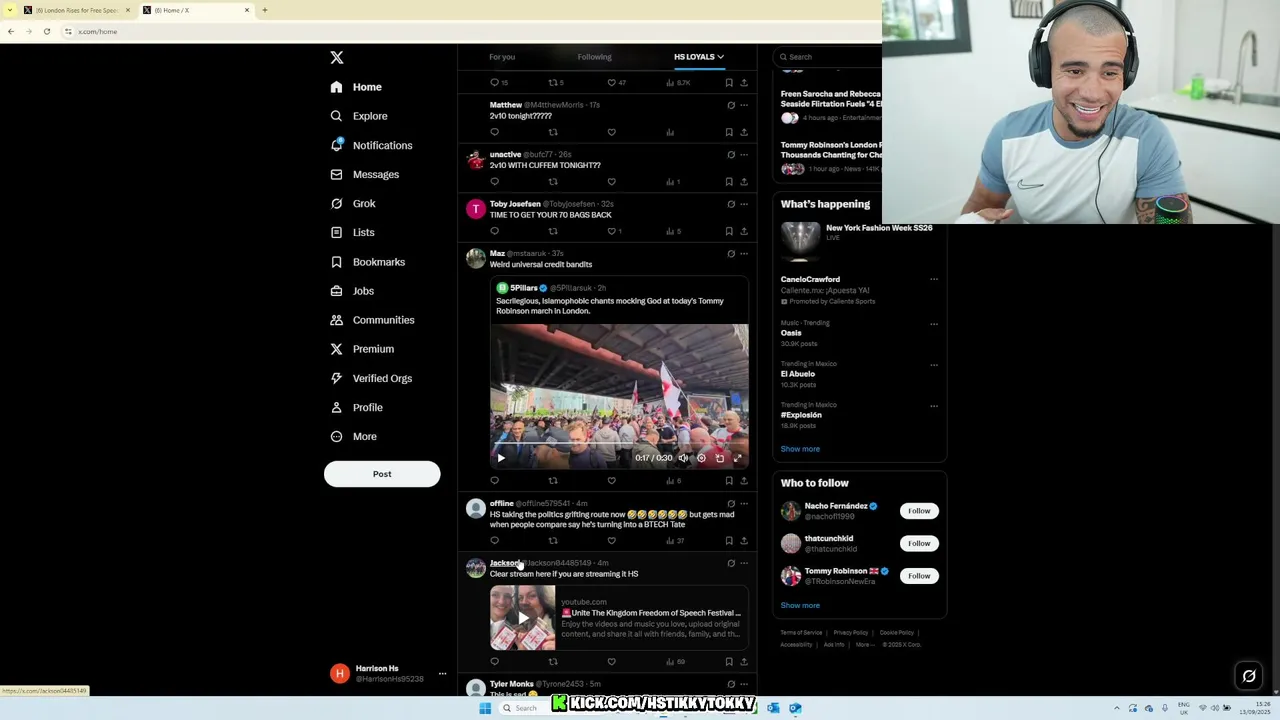Toggle picture-in-picture on the 5Pillars video
Viewport: 1280px width, 720px height.
tap(719, 458)
